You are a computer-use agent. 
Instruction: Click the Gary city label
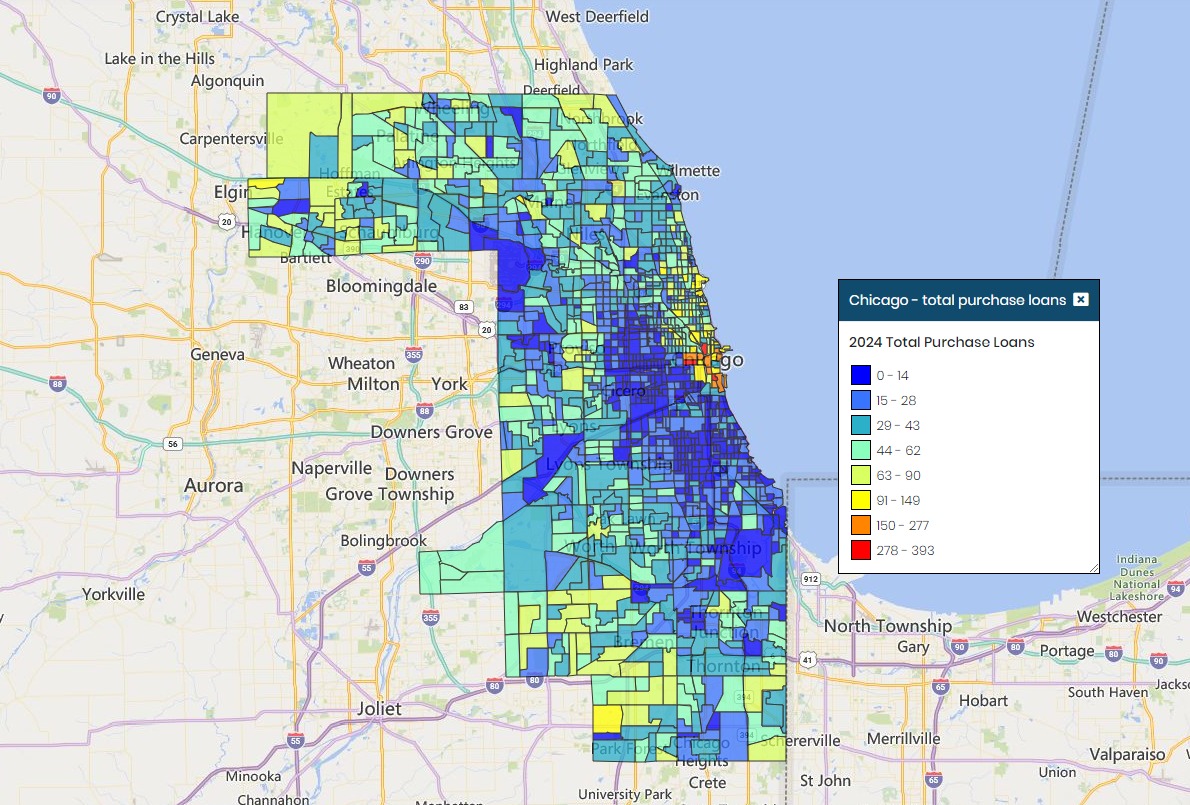click(x=912, y=646)
